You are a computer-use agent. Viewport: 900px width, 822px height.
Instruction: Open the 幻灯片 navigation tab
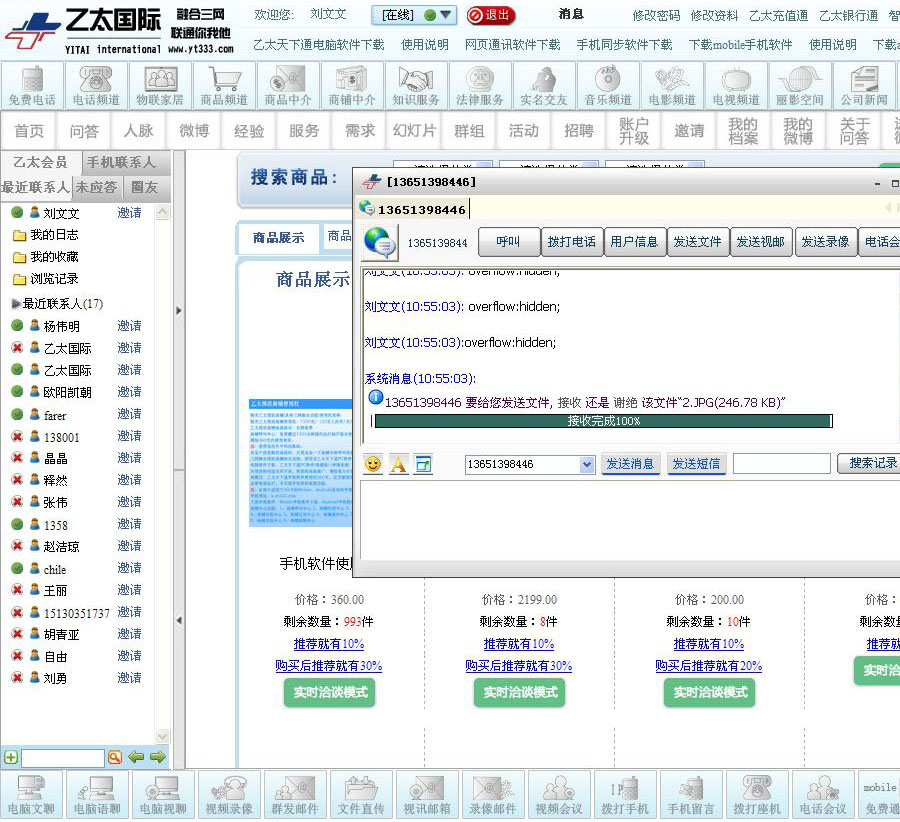point(414,131)
